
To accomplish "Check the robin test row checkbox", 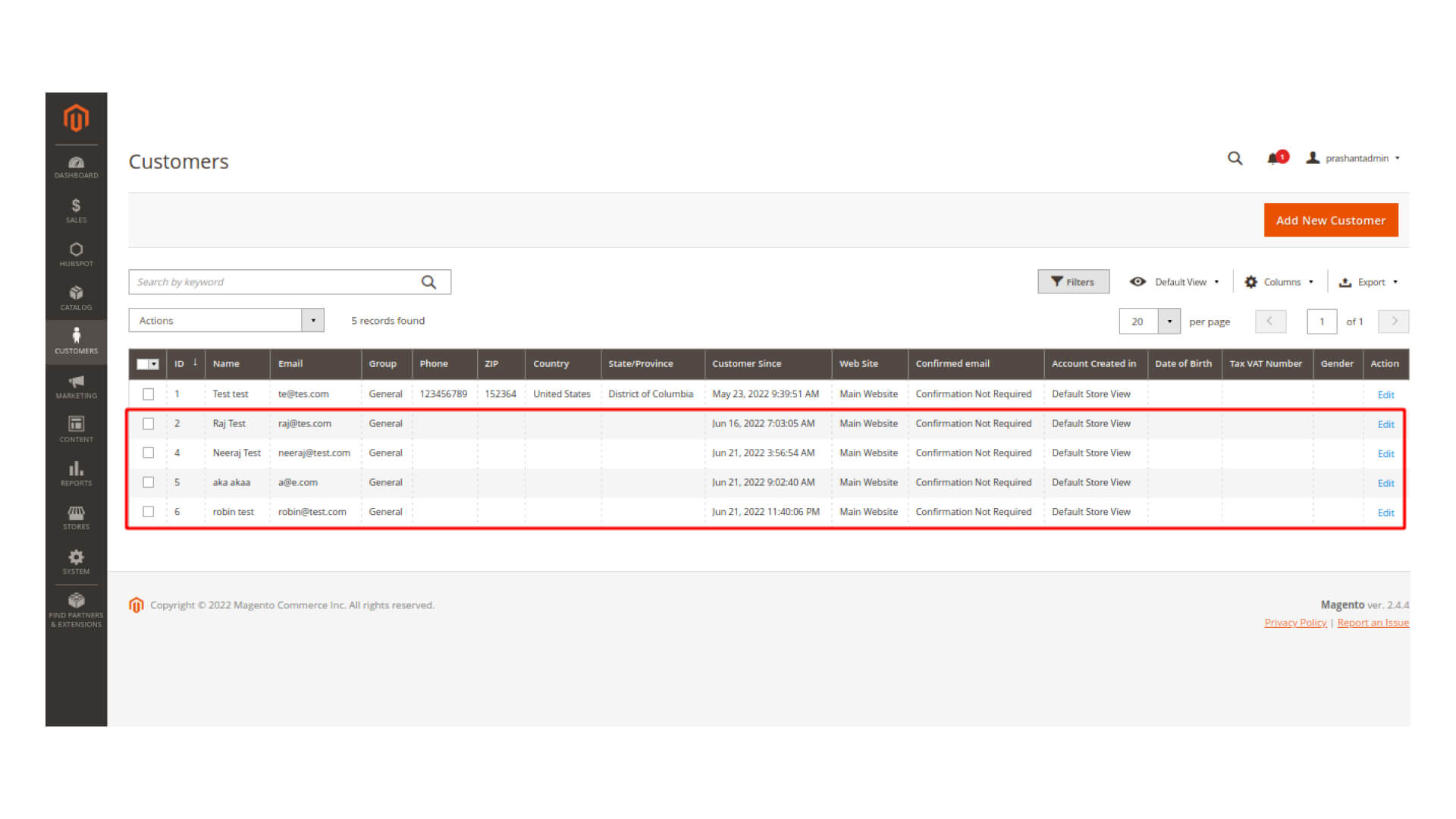I will 149,512.
